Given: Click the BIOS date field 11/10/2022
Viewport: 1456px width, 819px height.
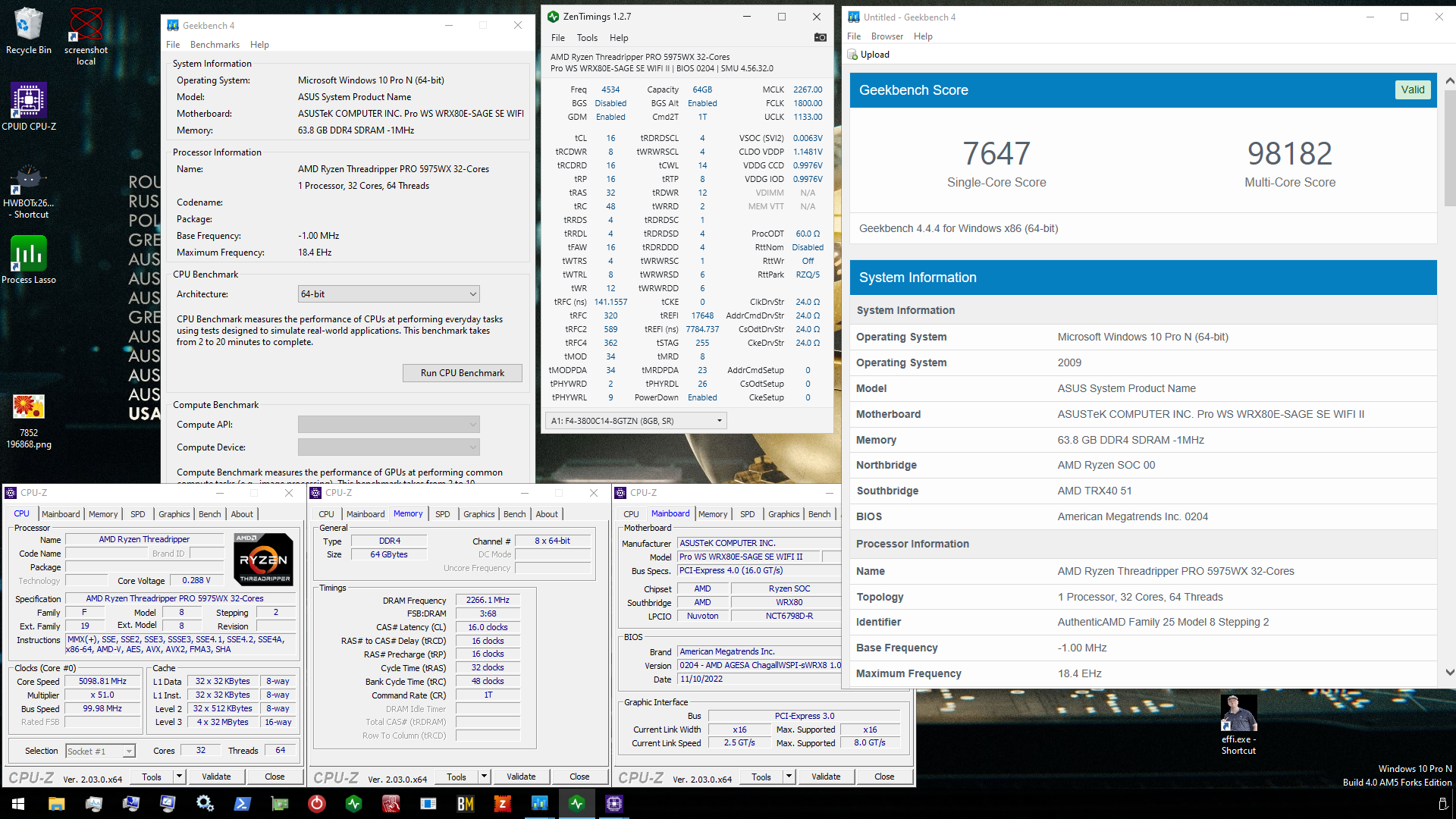Looking at the screenshot, I should click(x=759, y=679).
